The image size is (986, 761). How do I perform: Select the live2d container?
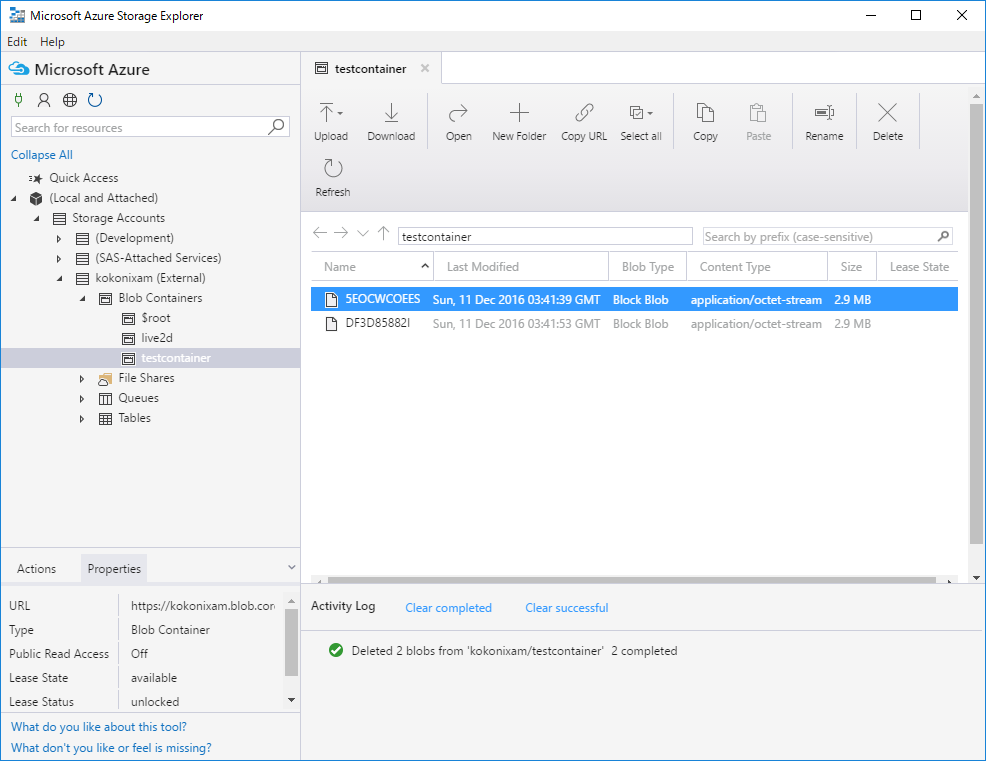(x=157, y=338)
